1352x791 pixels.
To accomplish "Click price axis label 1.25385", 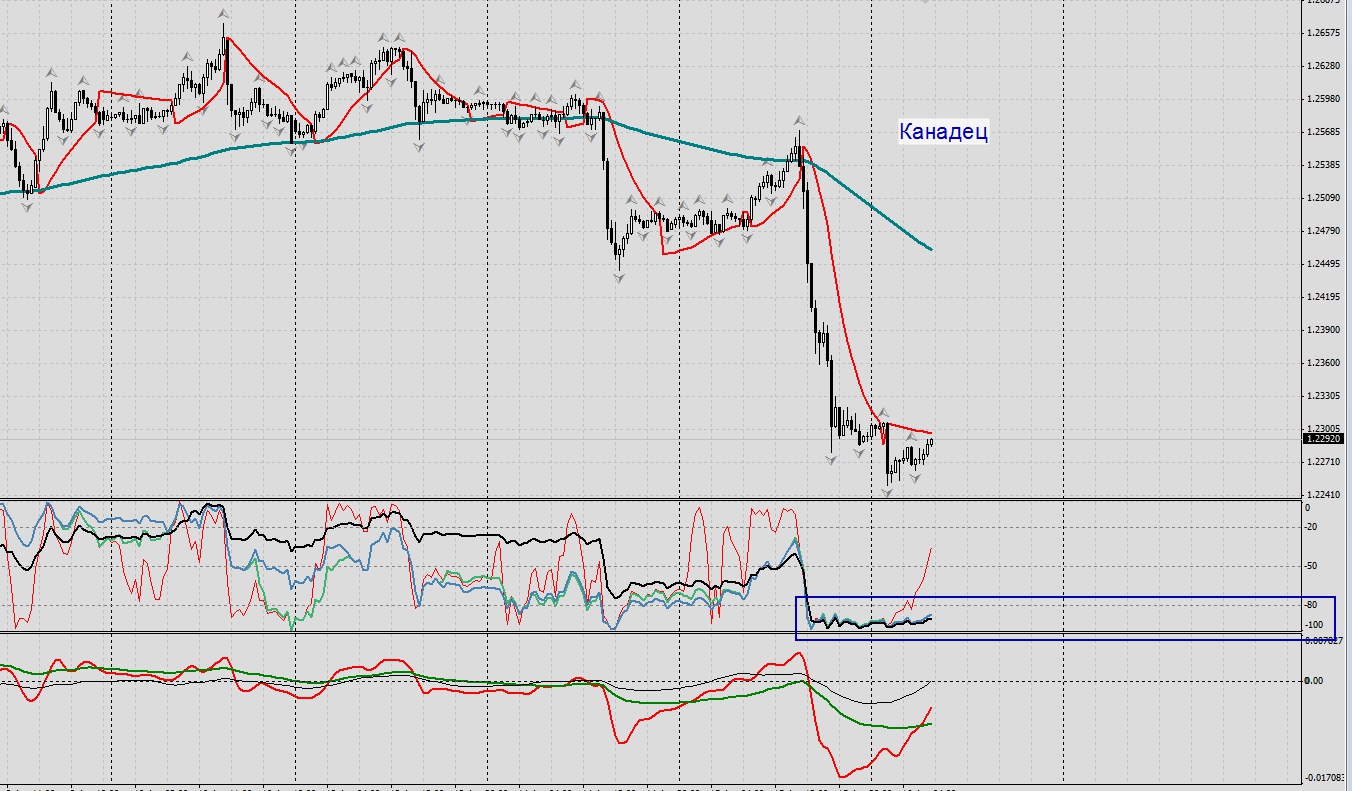I will tap(1324, 165).
